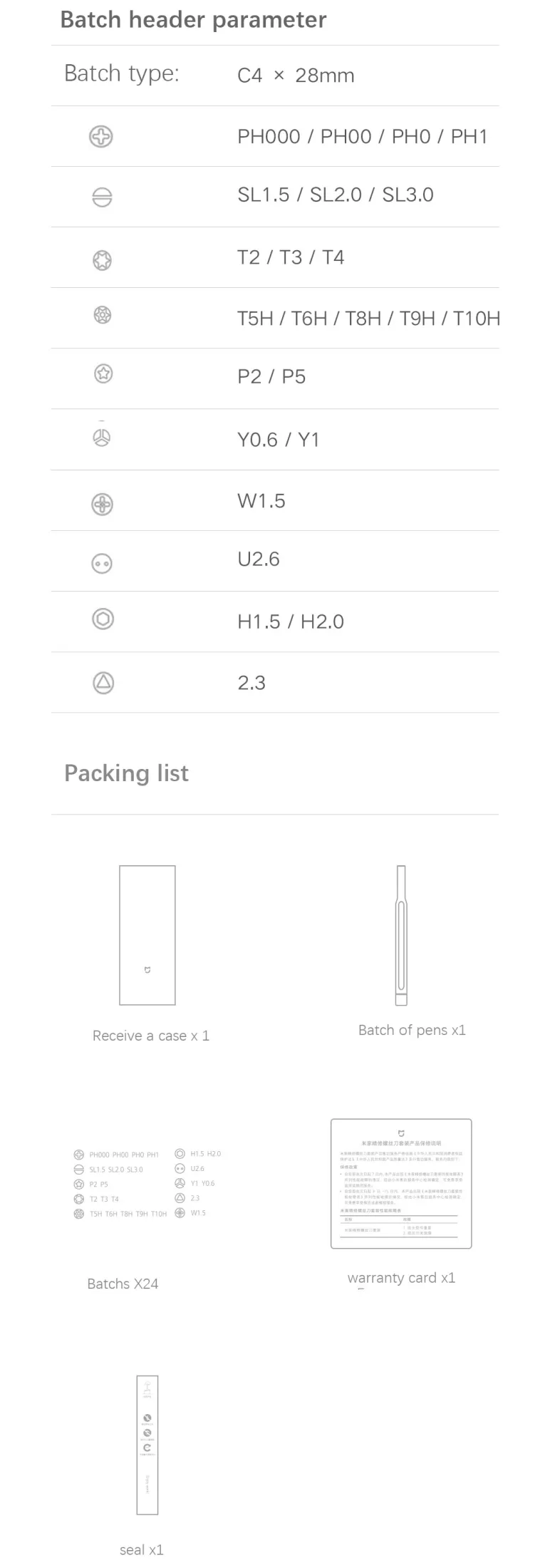Click the Batch header parameter title

pos(193,20)
